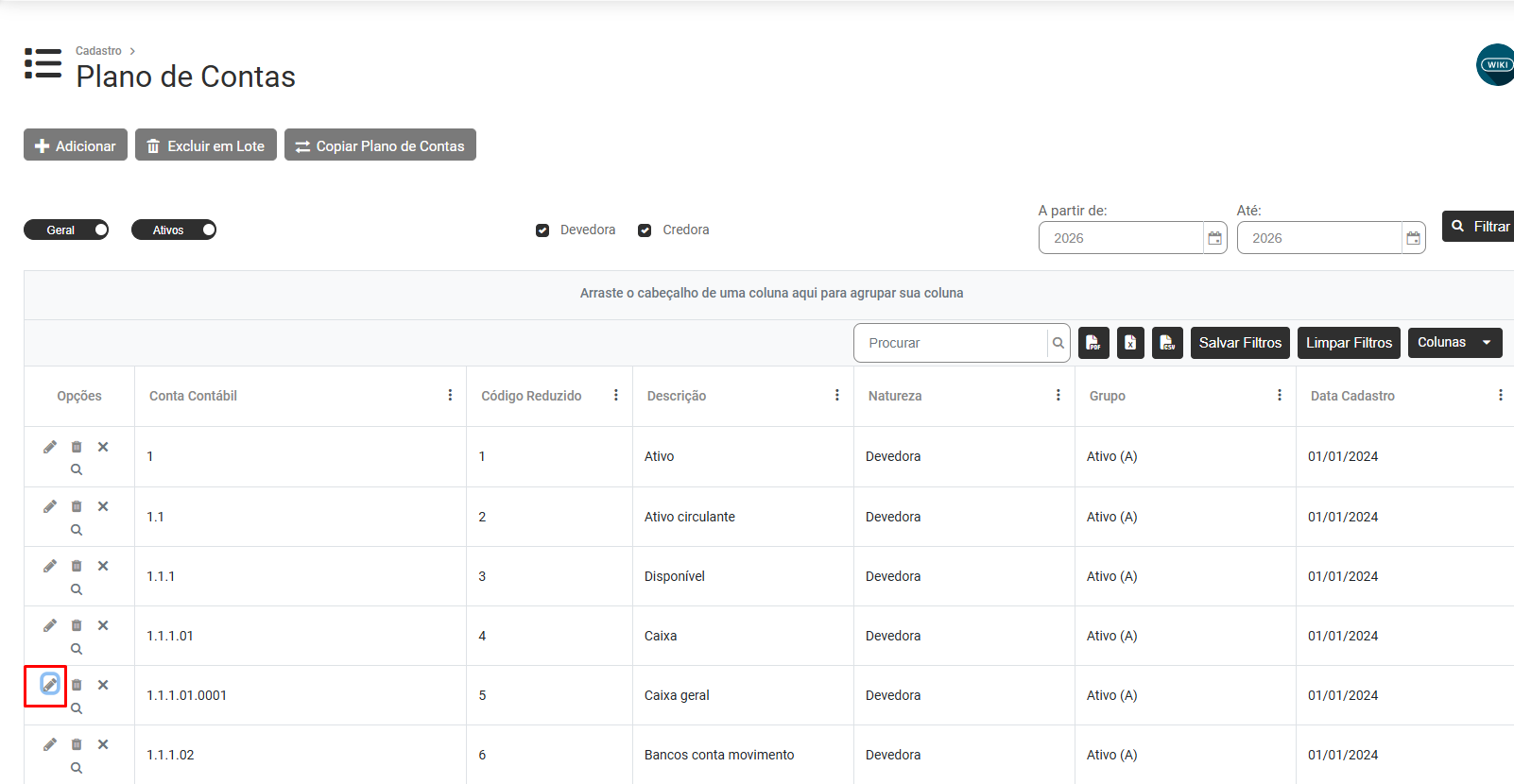Click the X icon in Ativo row
The image size is (1514, 784).
point(103,447)
